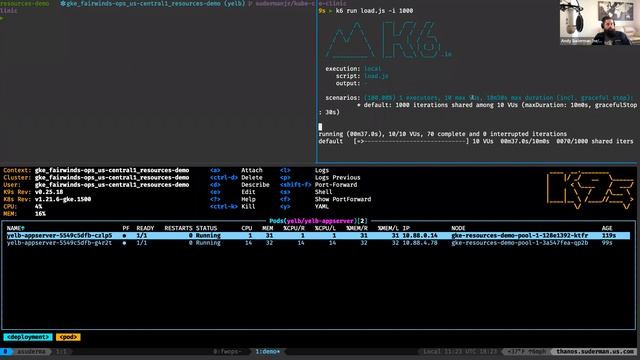Click the Cluster value in K9s header

point(112,178)
